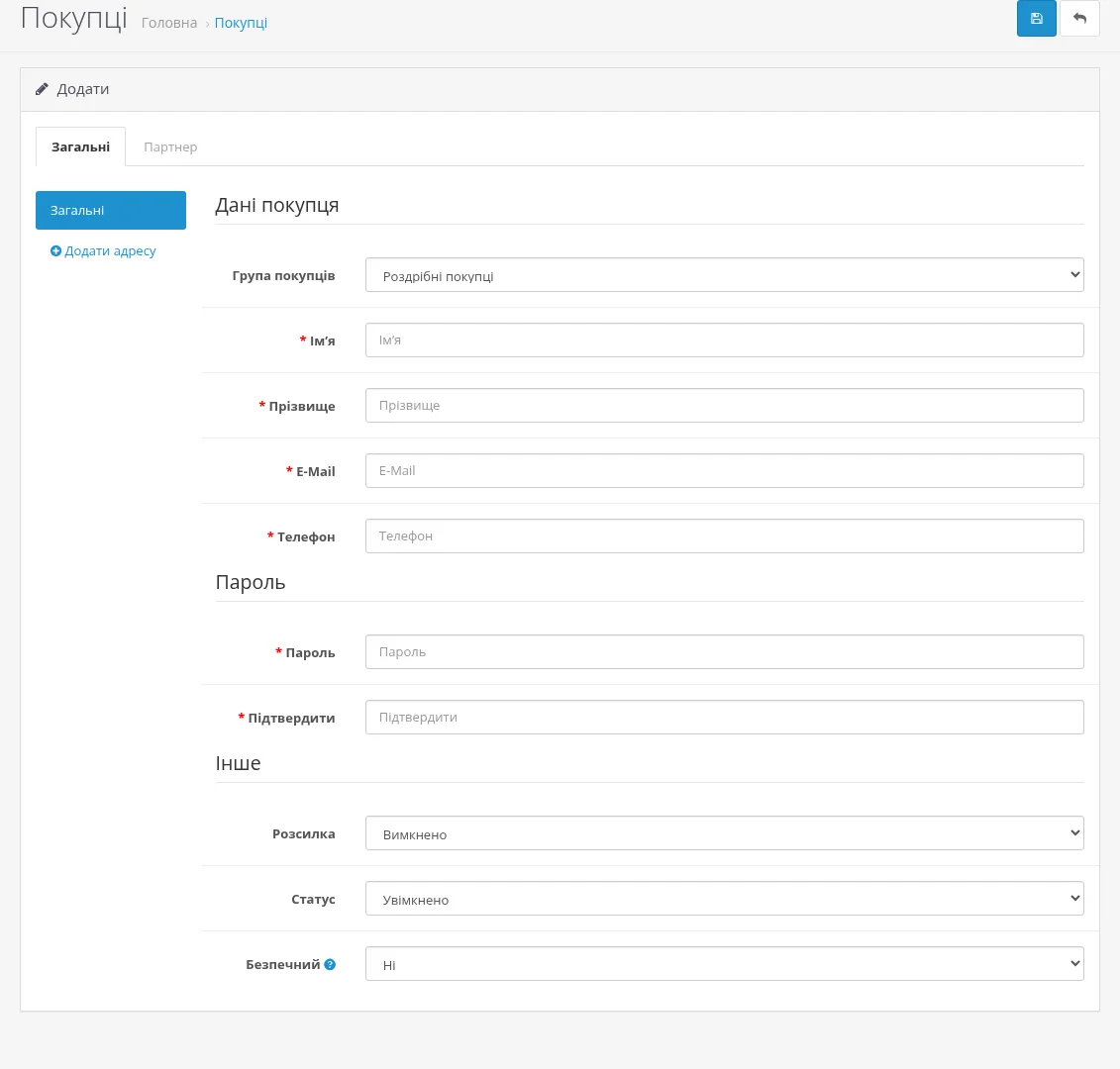1120x1069 pixels.
Task: Open the Статус dropdown
Action: [x=724, y=899]
